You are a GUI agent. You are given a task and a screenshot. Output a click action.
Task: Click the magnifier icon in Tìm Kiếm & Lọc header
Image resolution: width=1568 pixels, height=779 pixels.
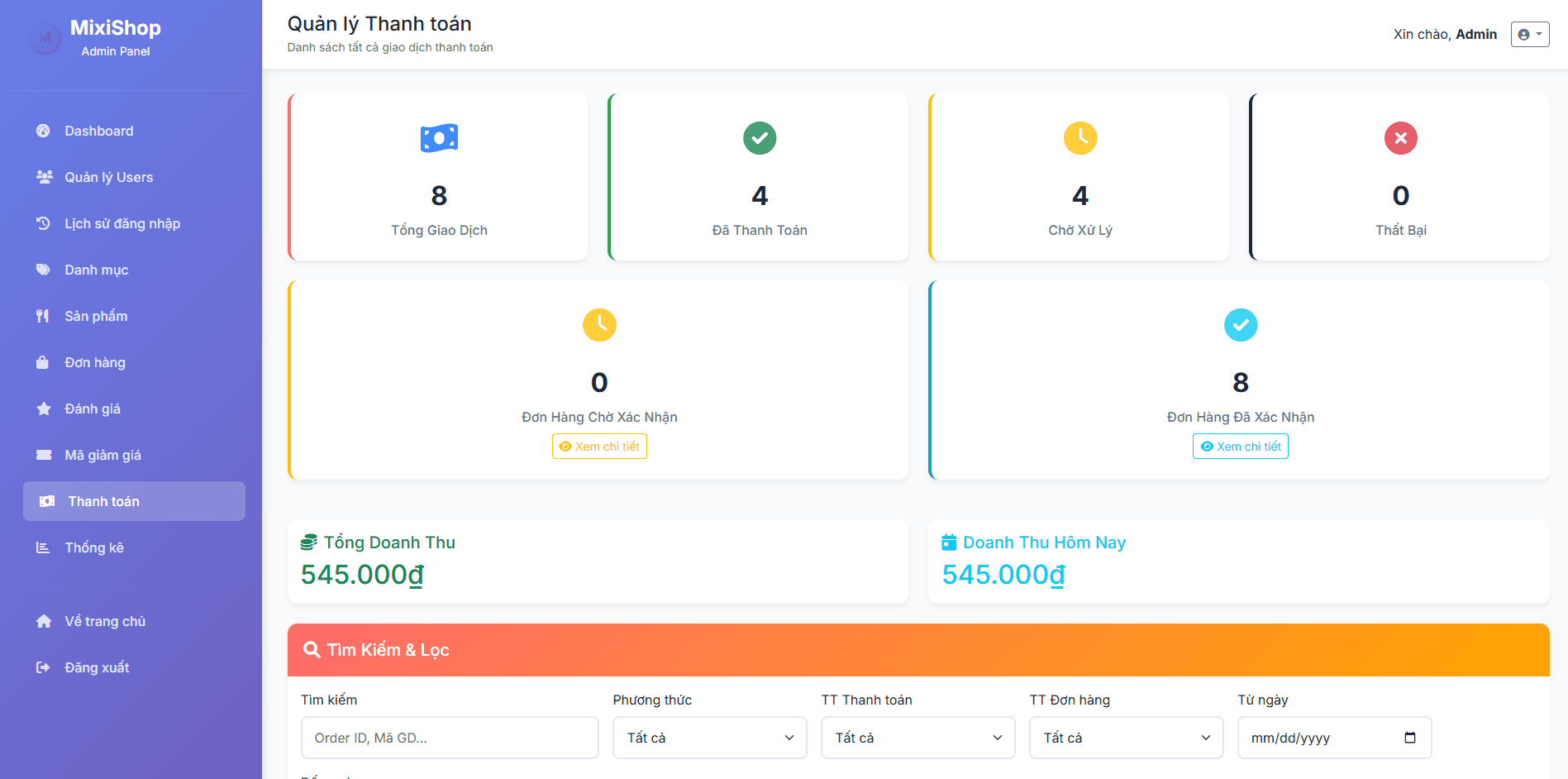[312, 650]
